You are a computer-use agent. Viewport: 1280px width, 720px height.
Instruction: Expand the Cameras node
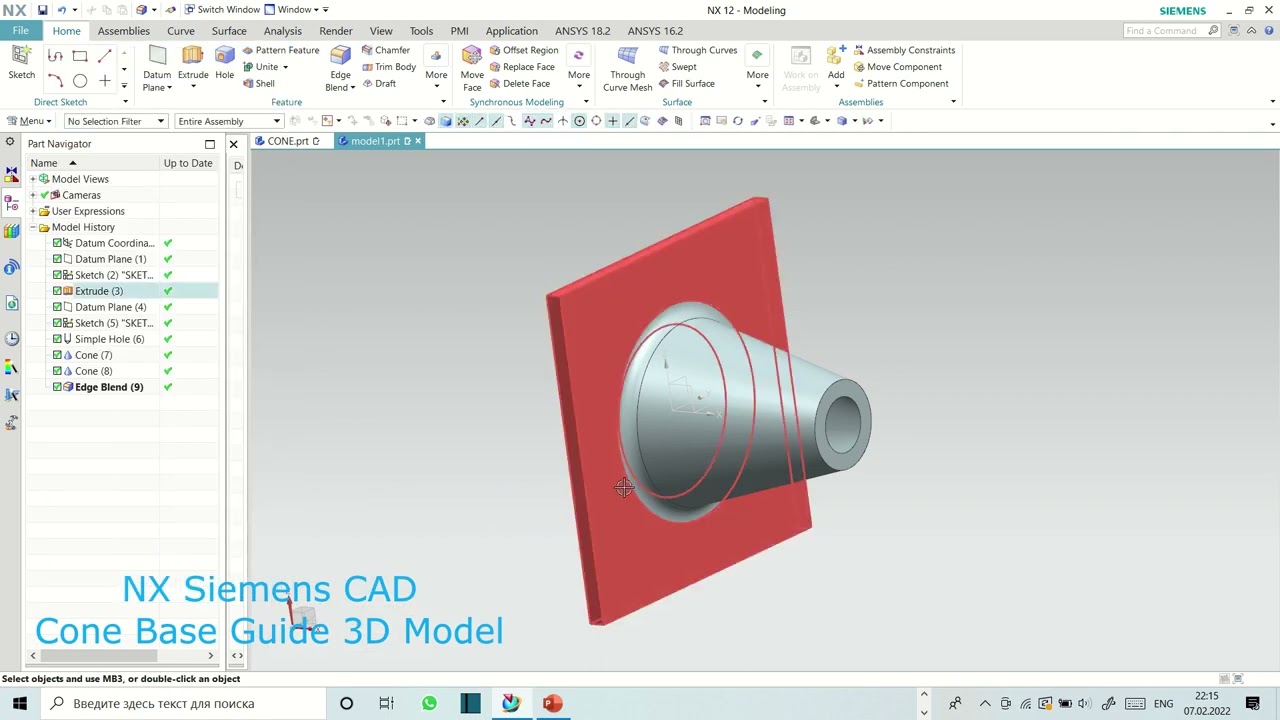pyautogui.click(x=33, y=195)
